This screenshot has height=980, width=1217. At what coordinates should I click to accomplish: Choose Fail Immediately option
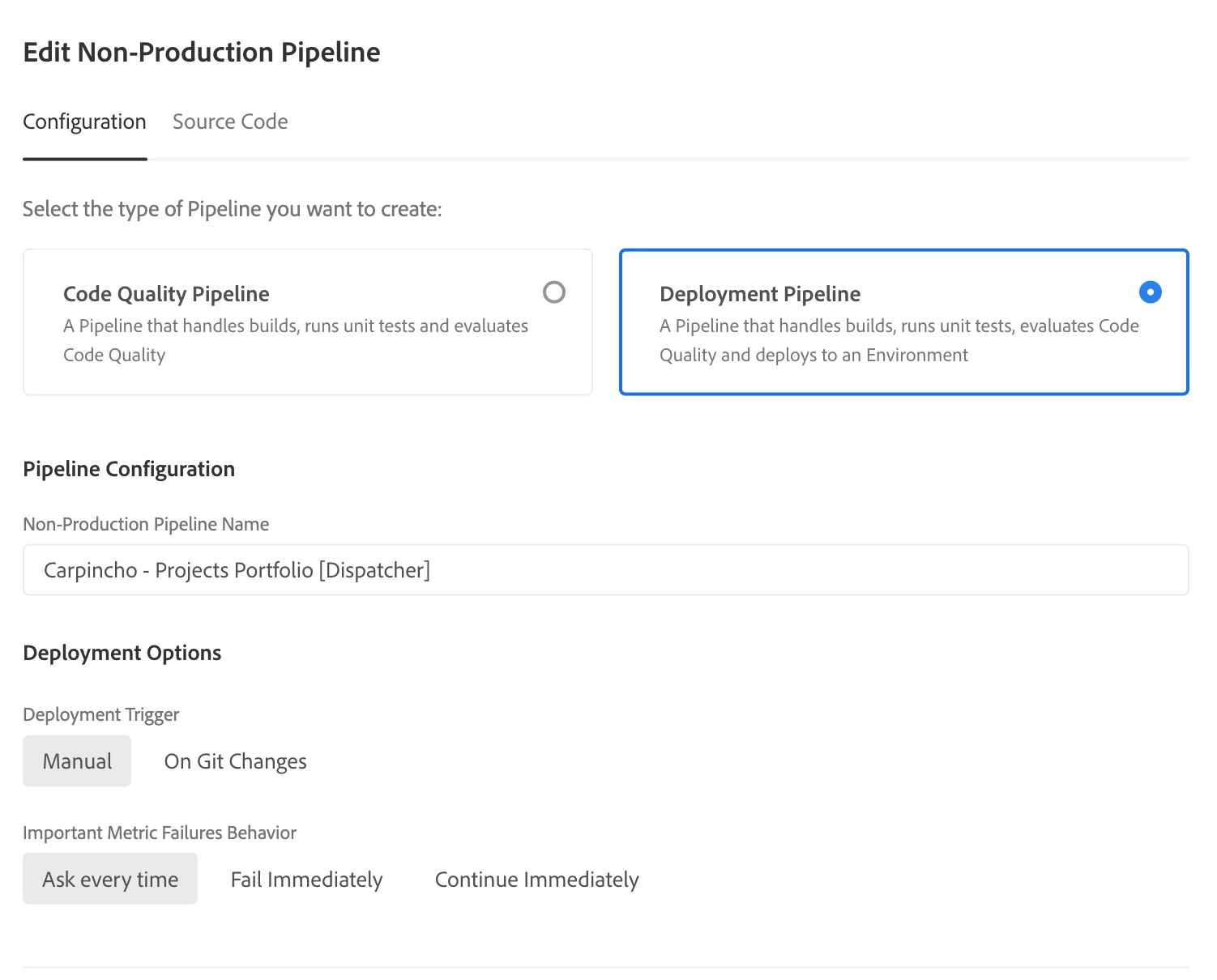[x=306, y=880]
